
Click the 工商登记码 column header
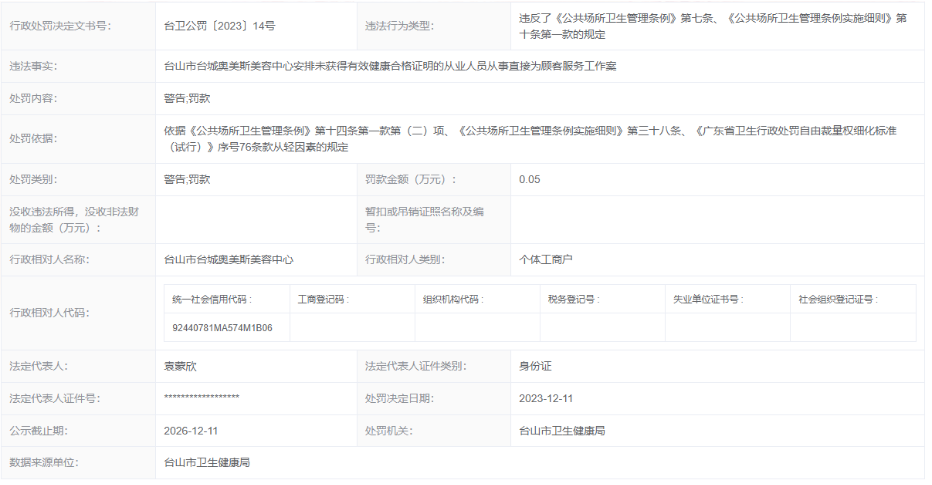tap(322, 299)
